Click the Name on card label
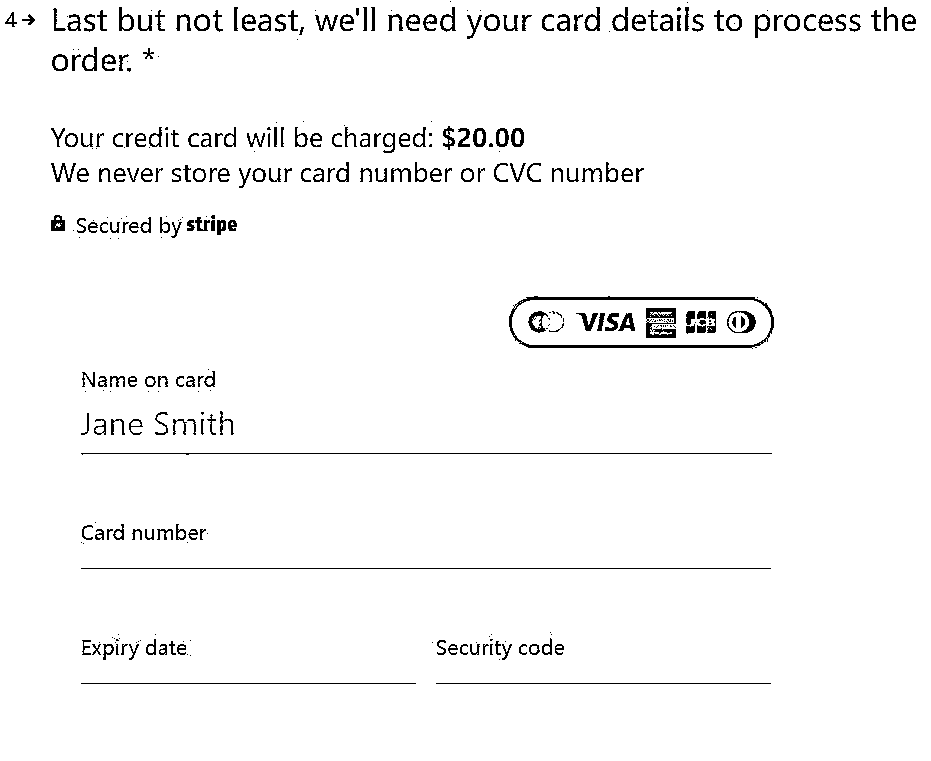This screenshot has height=761, width=931. 148,380
